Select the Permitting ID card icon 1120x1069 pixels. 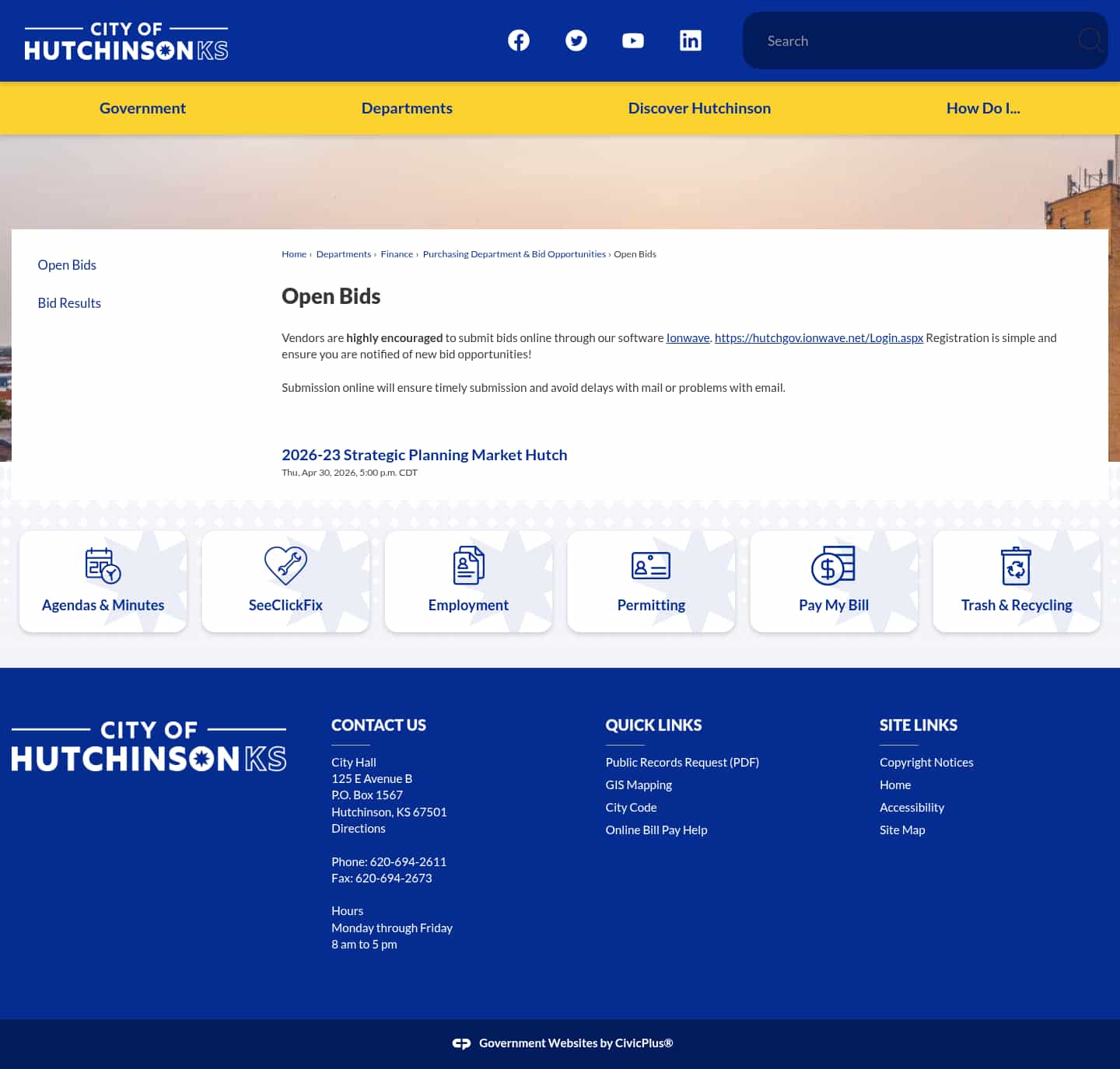point(651,565)
